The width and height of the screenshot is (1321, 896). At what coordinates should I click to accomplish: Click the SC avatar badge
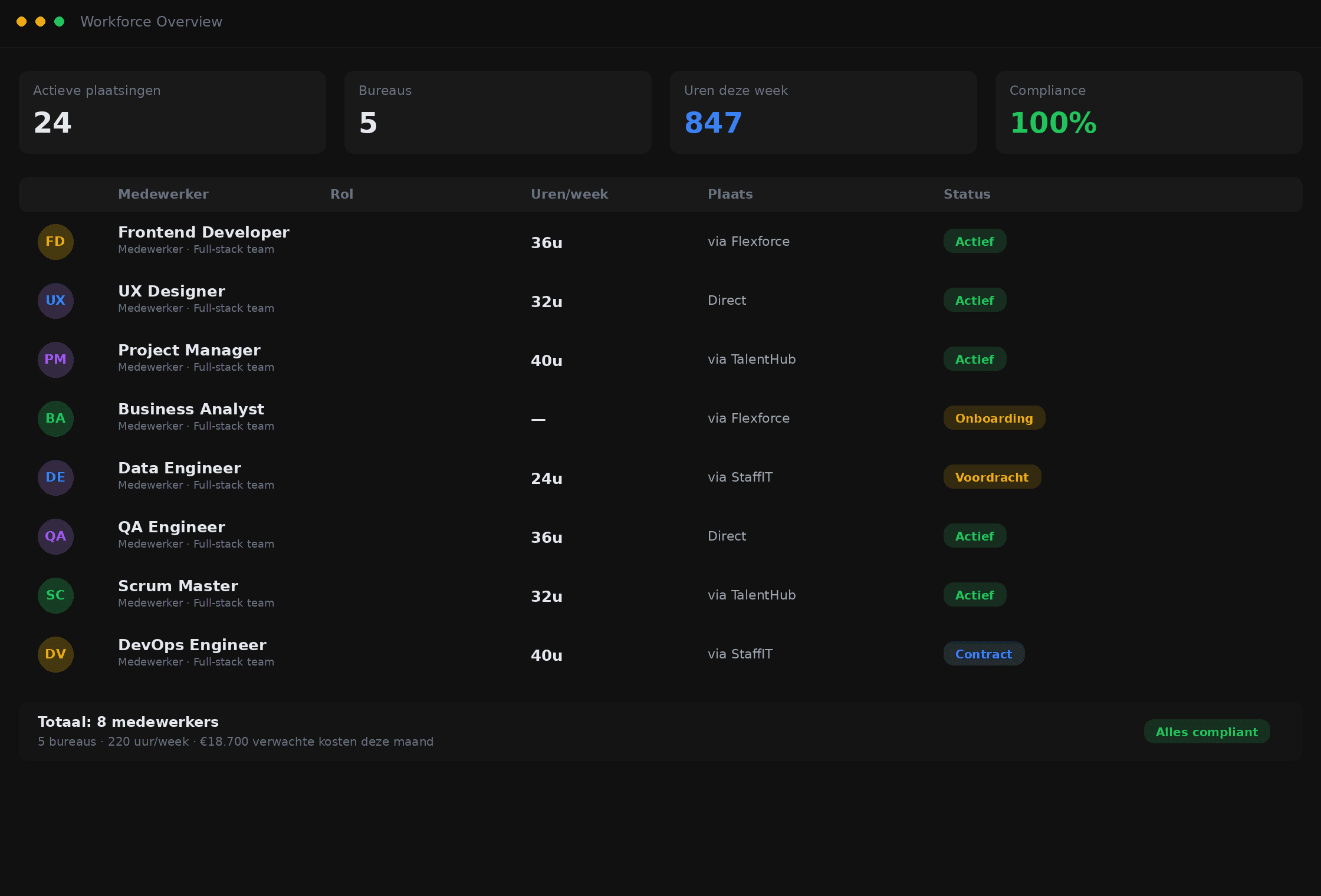[55, 595]
